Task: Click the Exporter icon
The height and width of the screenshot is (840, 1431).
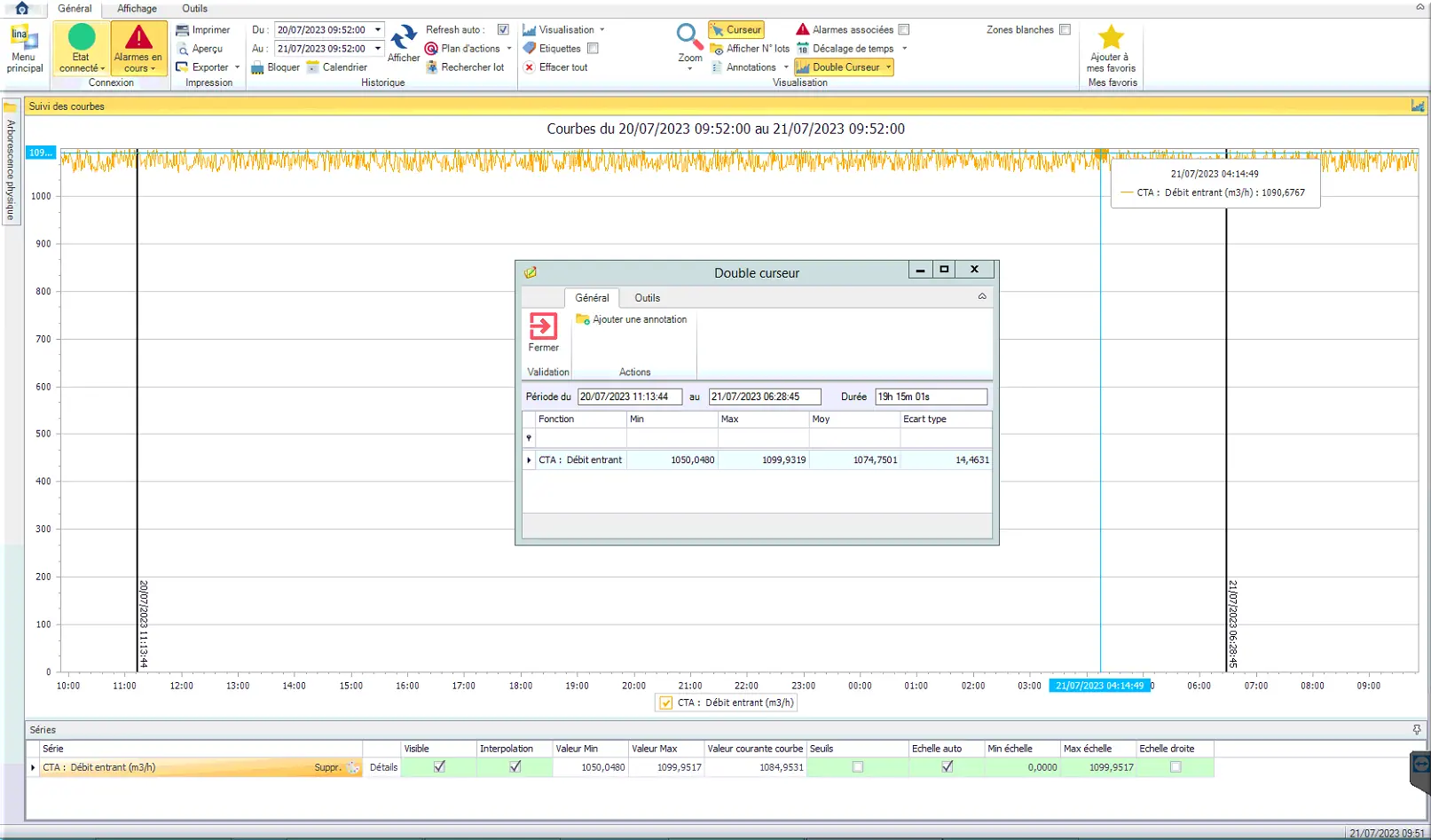Action: click(182, 67)
